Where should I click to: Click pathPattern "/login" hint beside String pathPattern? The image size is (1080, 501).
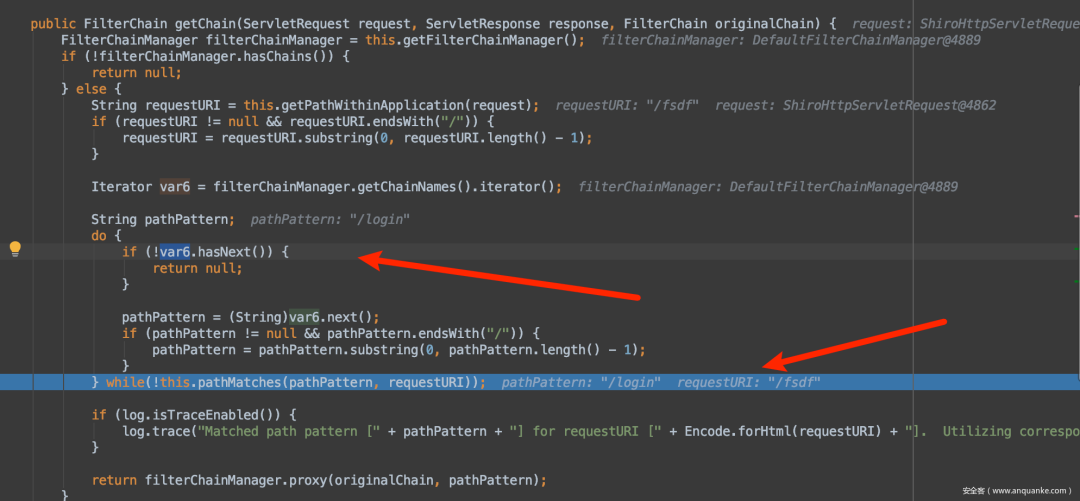(x=331, y=219)
